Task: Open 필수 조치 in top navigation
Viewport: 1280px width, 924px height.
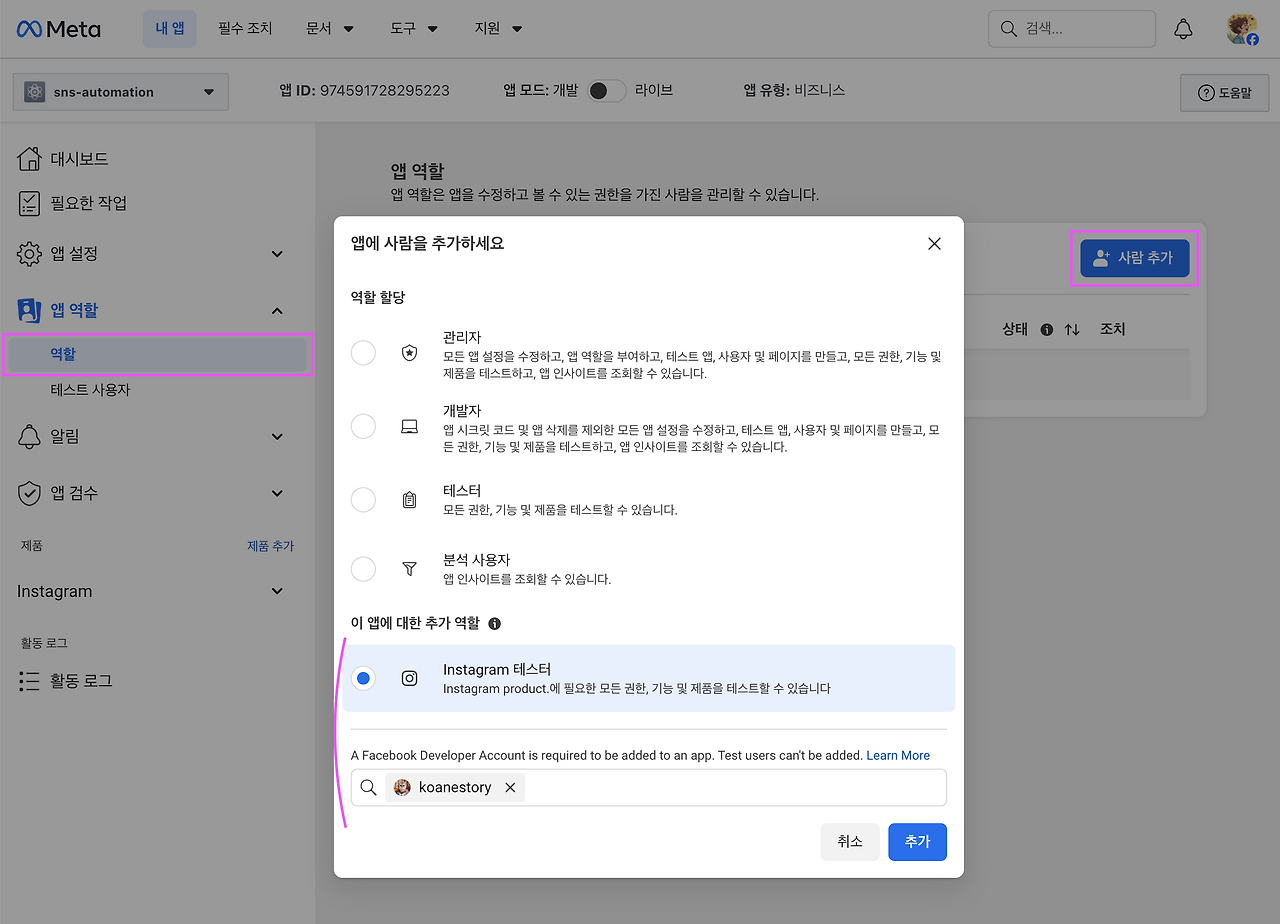Action: pos(245,29)
